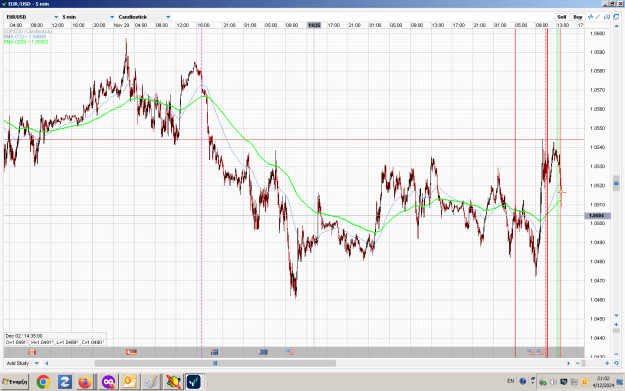Click the blue help question mark icon

[x=523, y=381]
